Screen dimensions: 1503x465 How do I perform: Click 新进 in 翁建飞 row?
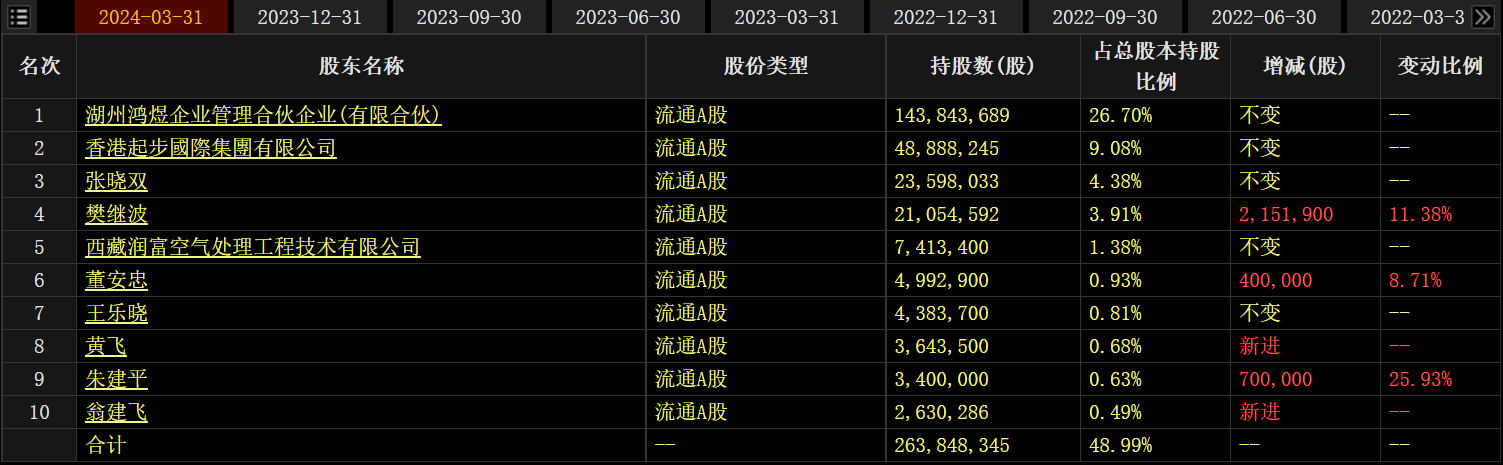(x=1260, y=412)
